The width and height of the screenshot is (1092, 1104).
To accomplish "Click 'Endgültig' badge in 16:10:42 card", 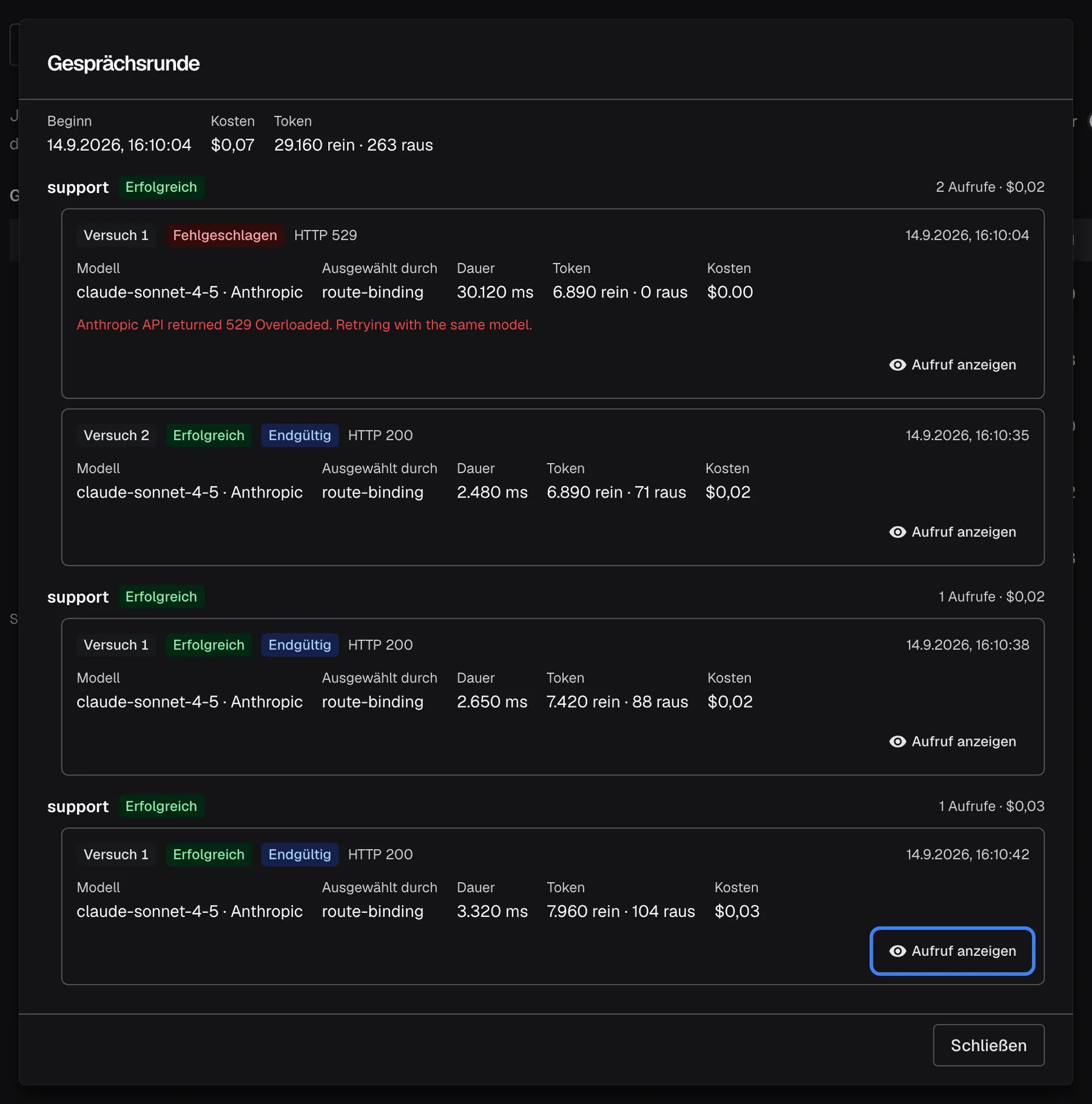I will click(x=300, y=854).
